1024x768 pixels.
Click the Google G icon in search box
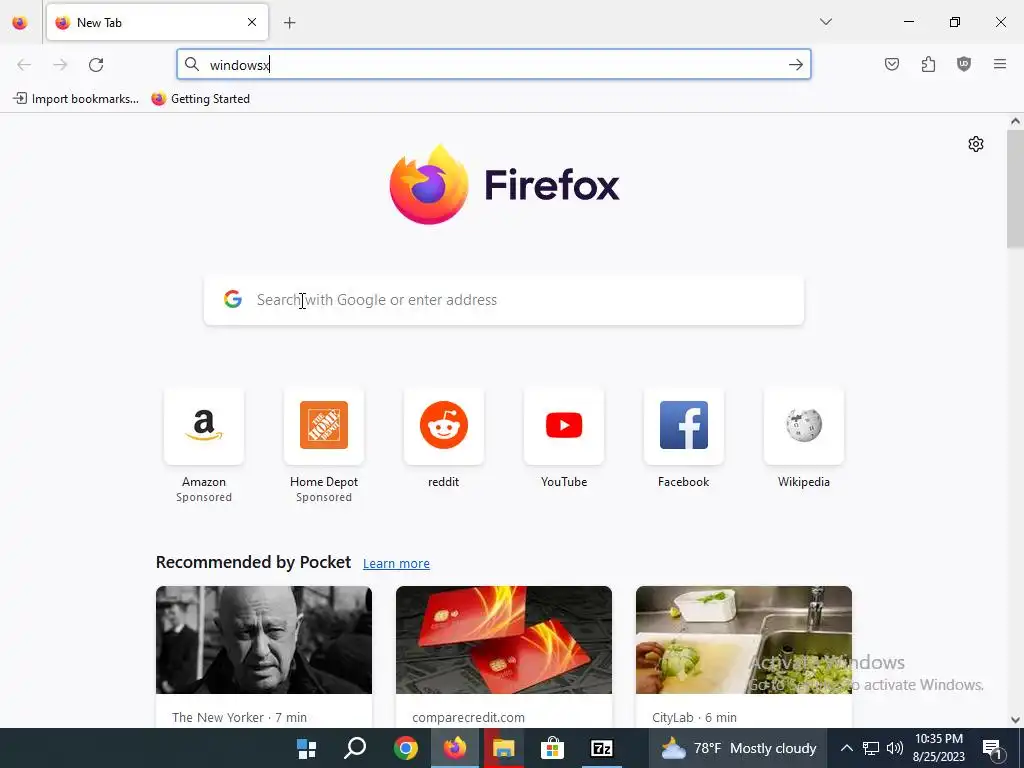click(232, 299)
